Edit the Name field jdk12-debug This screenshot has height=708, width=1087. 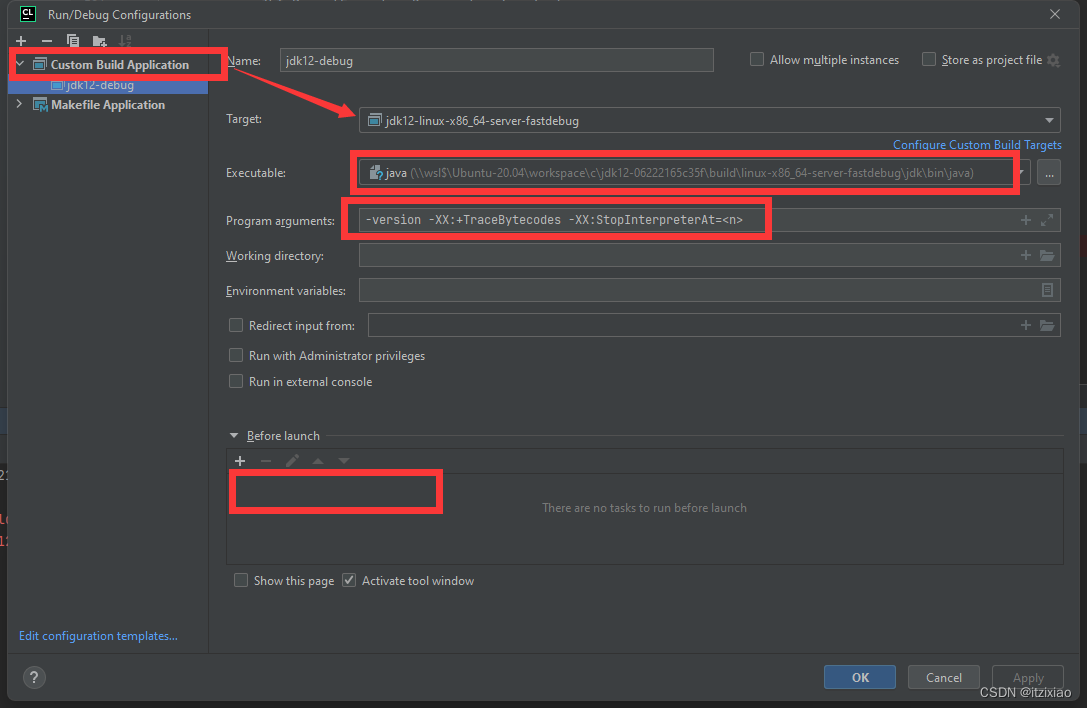pyautogui.click(x=496, y=60)
